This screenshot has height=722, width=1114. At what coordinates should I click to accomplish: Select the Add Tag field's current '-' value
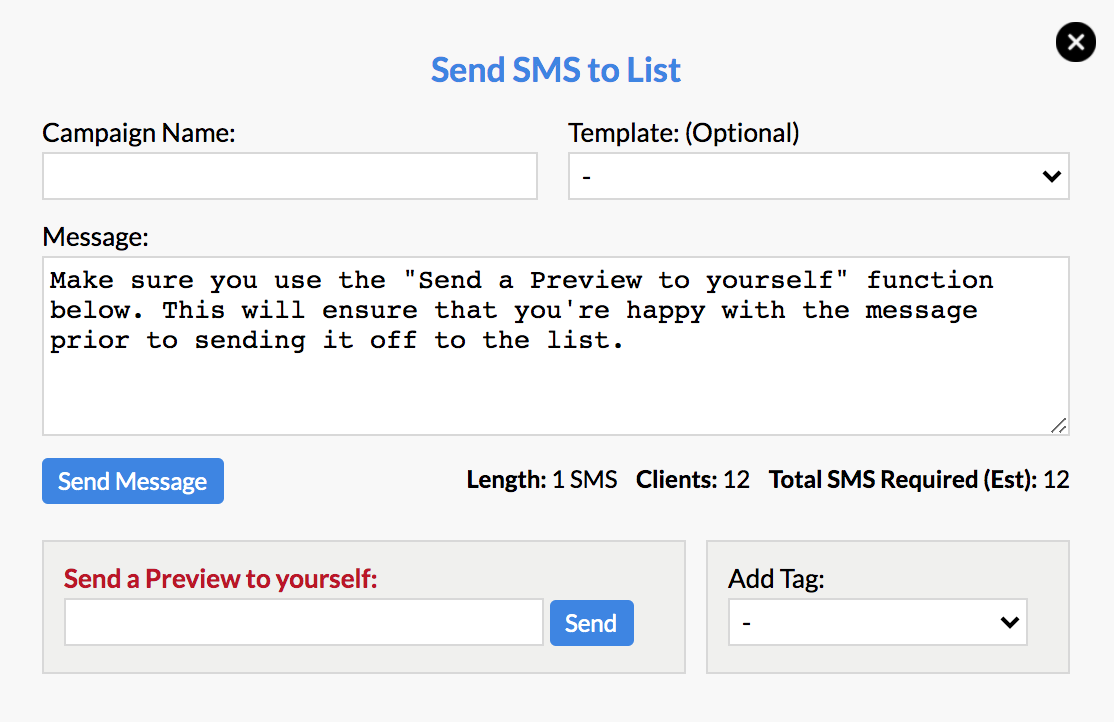click(x=747, y=623)
